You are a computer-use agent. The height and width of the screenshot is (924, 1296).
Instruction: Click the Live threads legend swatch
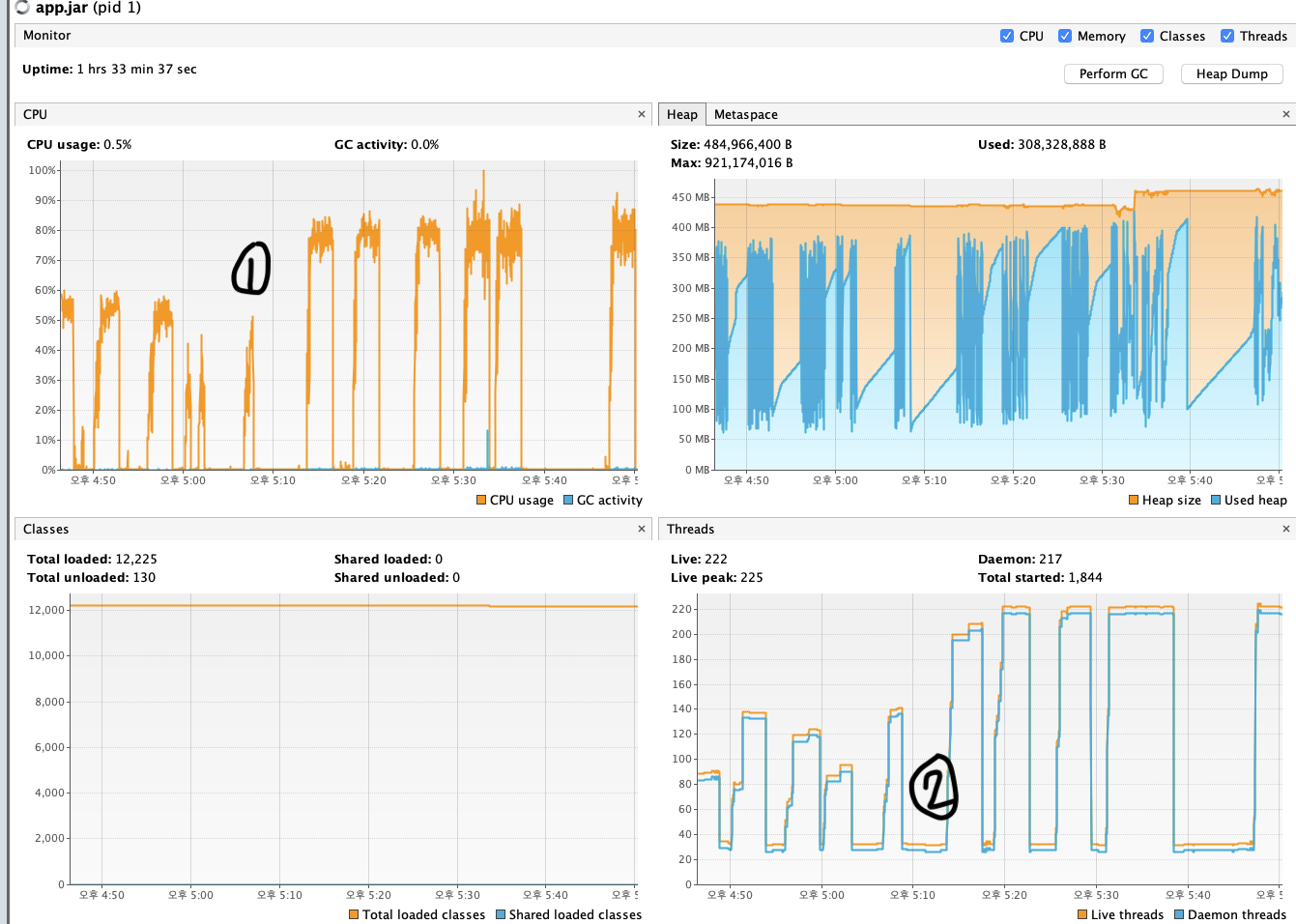pyautogui.click(x=1082, y=914)
